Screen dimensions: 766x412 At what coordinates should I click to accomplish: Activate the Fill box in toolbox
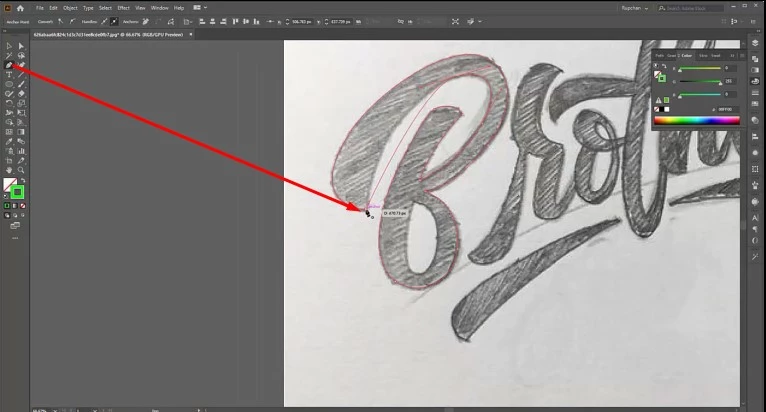(10, 185)
